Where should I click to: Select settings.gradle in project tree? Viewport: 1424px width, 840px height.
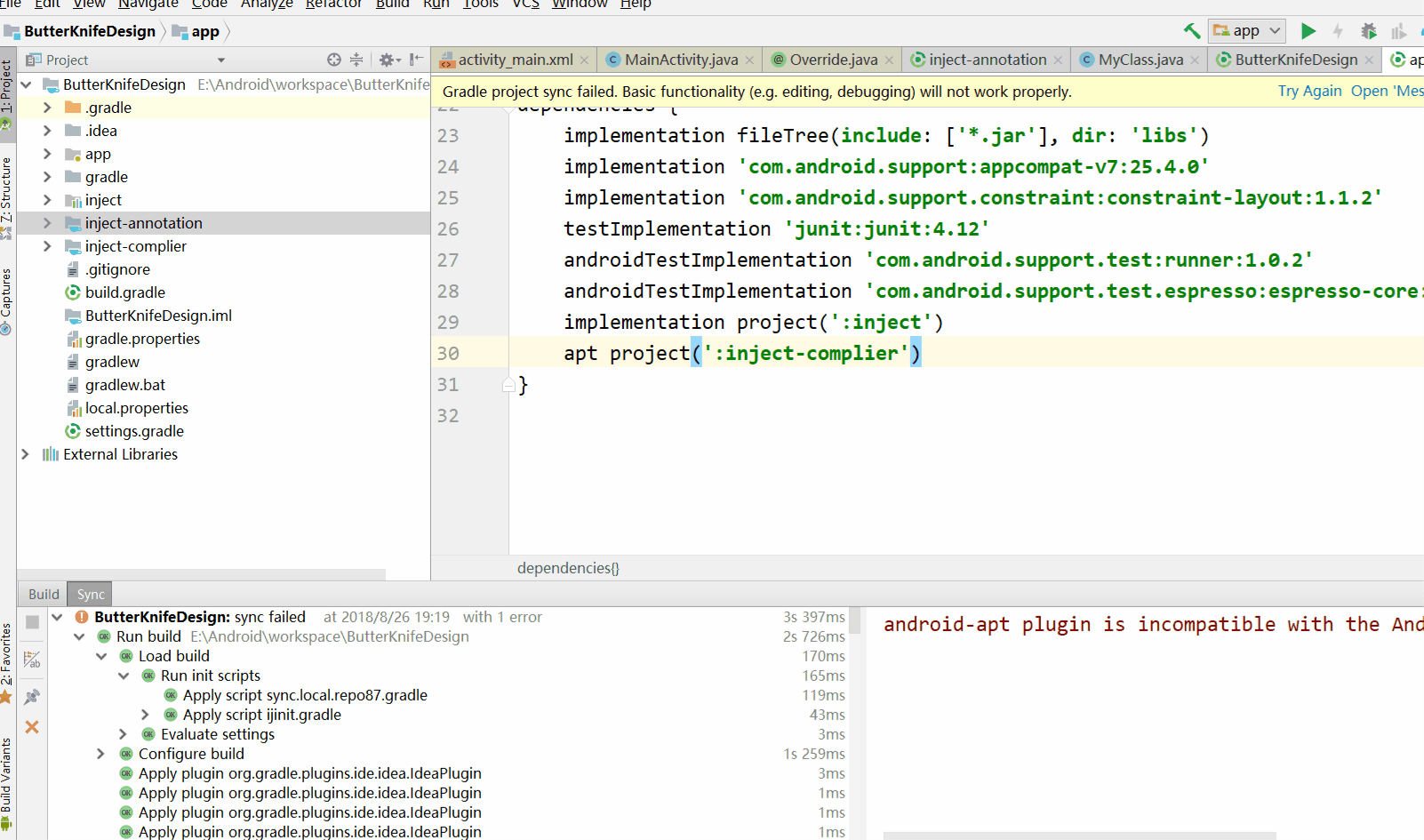click(134, 431)
